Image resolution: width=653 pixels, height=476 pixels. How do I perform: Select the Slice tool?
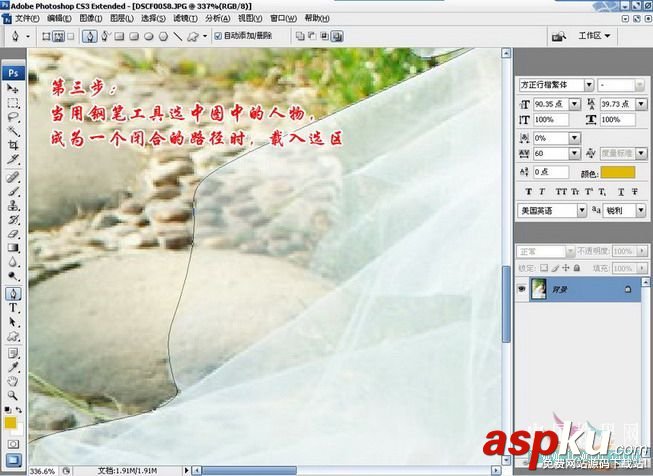point(13,159)
